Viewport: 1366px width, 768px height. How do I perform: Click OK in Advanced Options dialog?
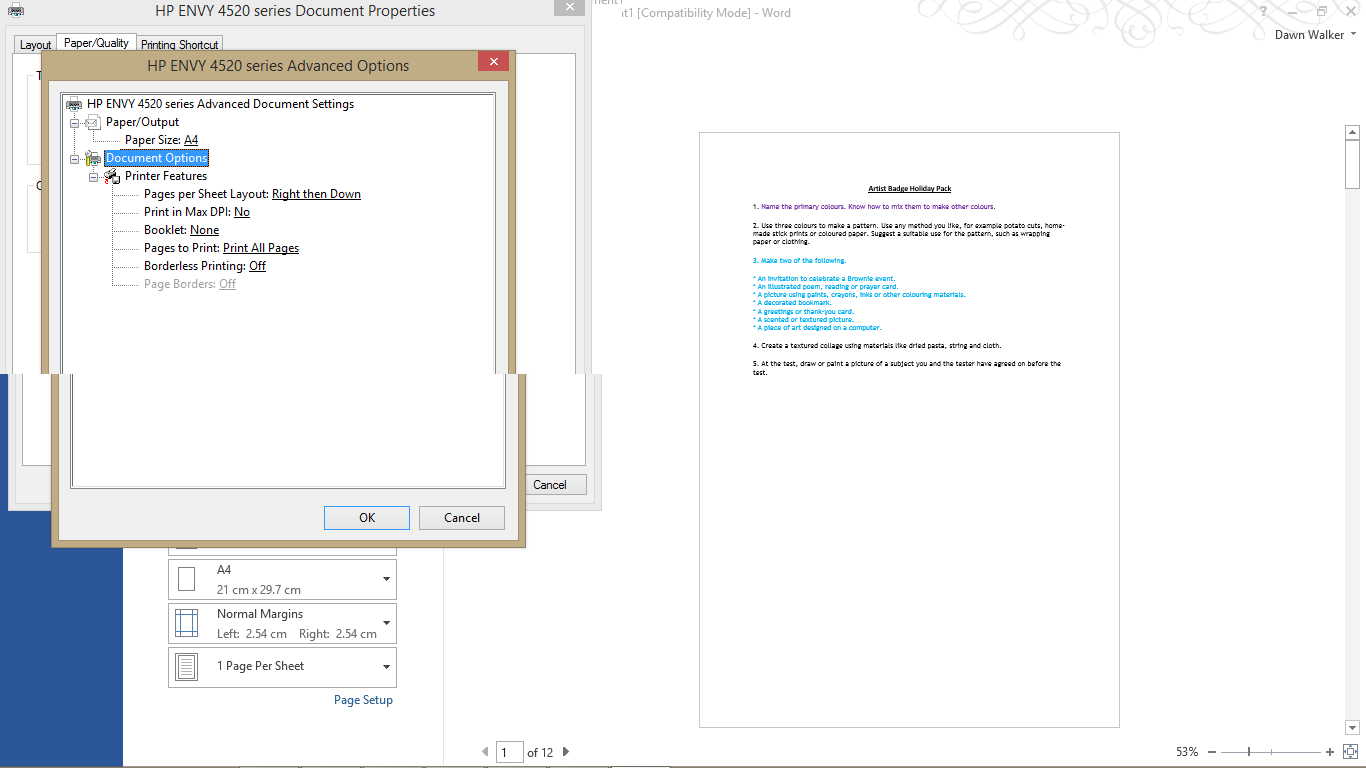[x=367, y=518]
